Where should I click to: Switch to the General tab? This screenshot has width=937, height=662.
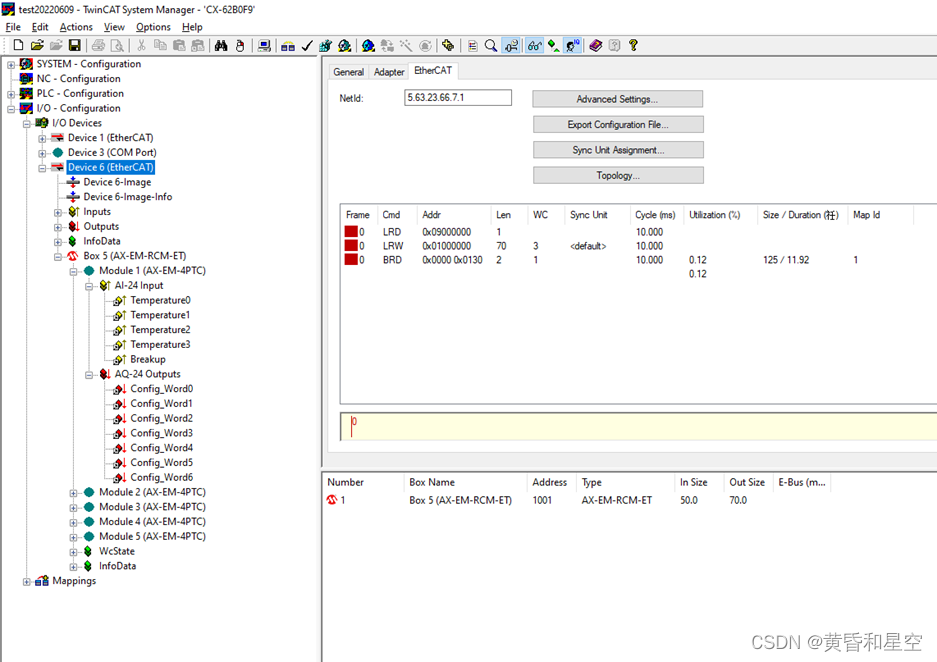(x=348, y=72)
